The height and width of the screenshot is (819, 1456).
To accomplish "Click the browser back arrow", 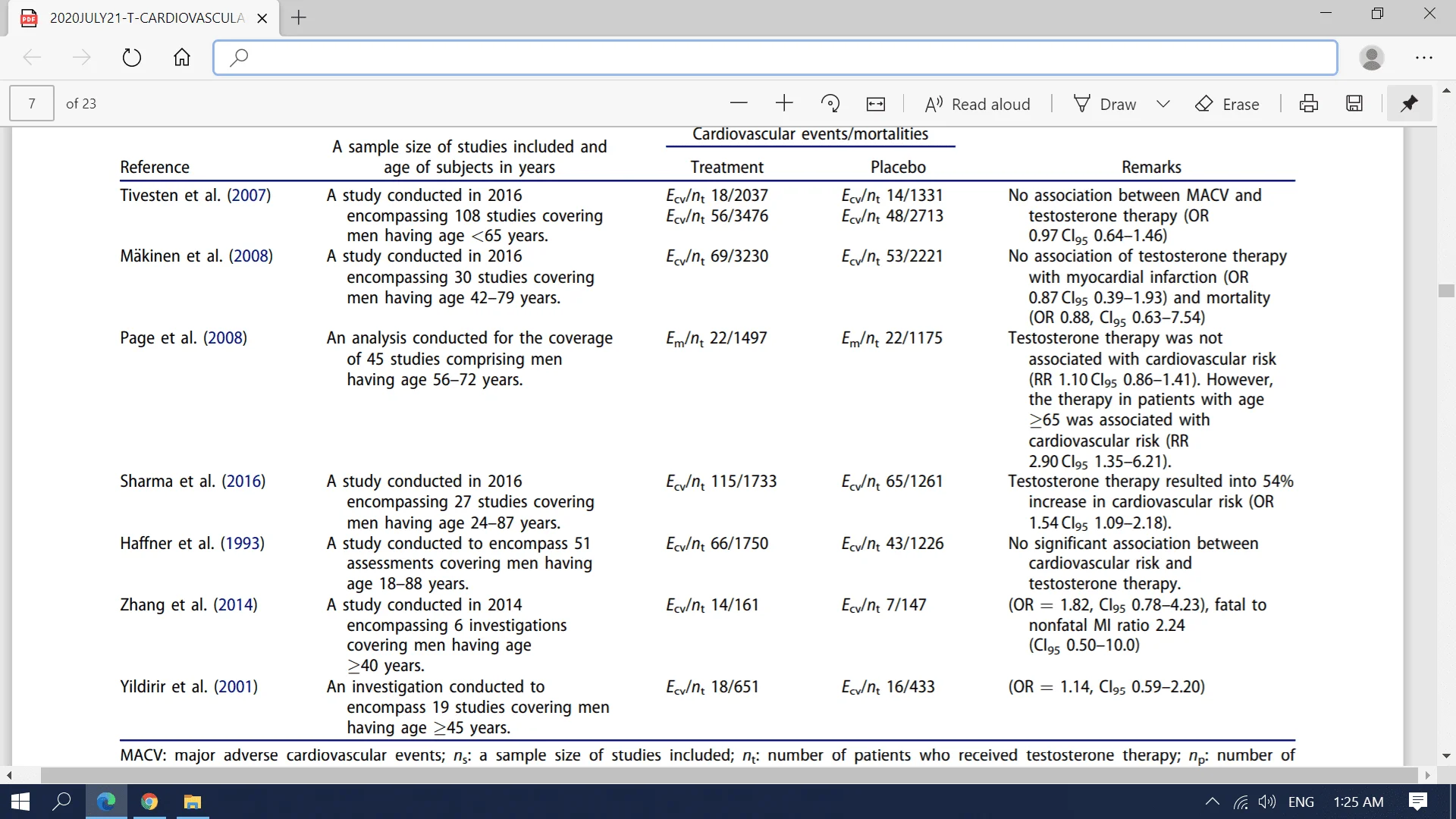I will [32, 58].
